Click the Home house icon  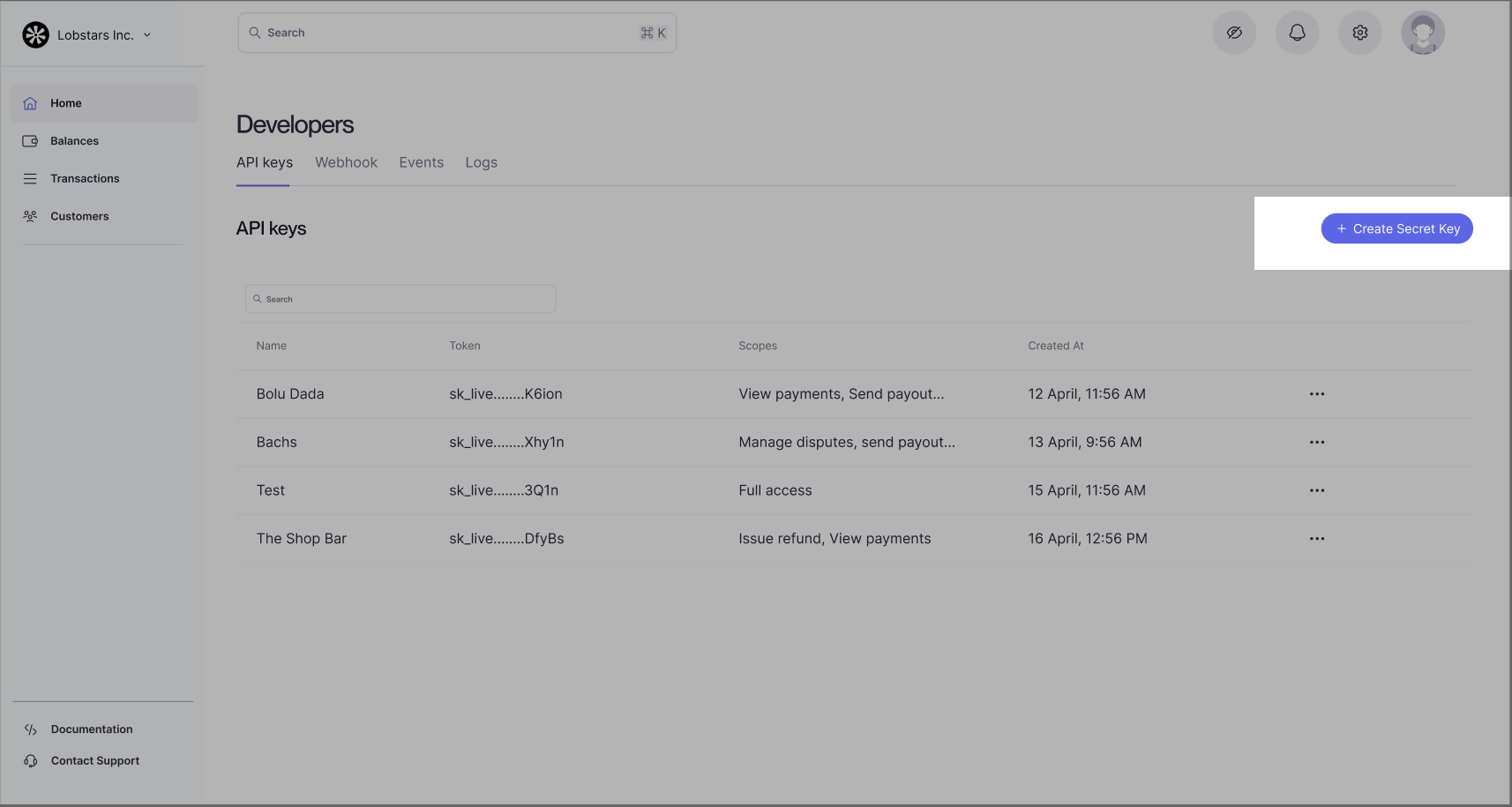tap(30, 103)
